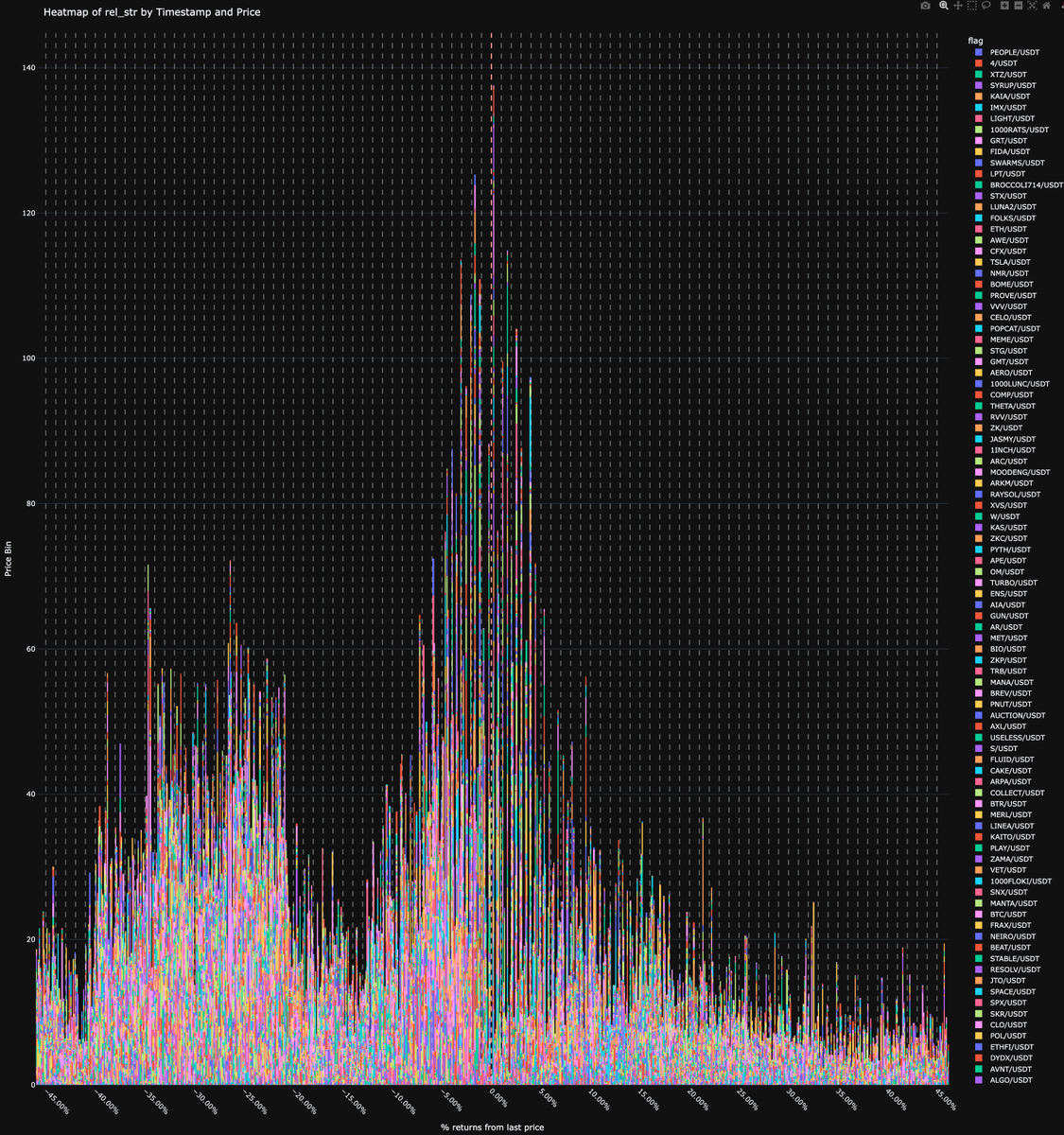Hide the 1INCH/USDT series
Screen dimensions: 1064x1135
pos(1004,450)
